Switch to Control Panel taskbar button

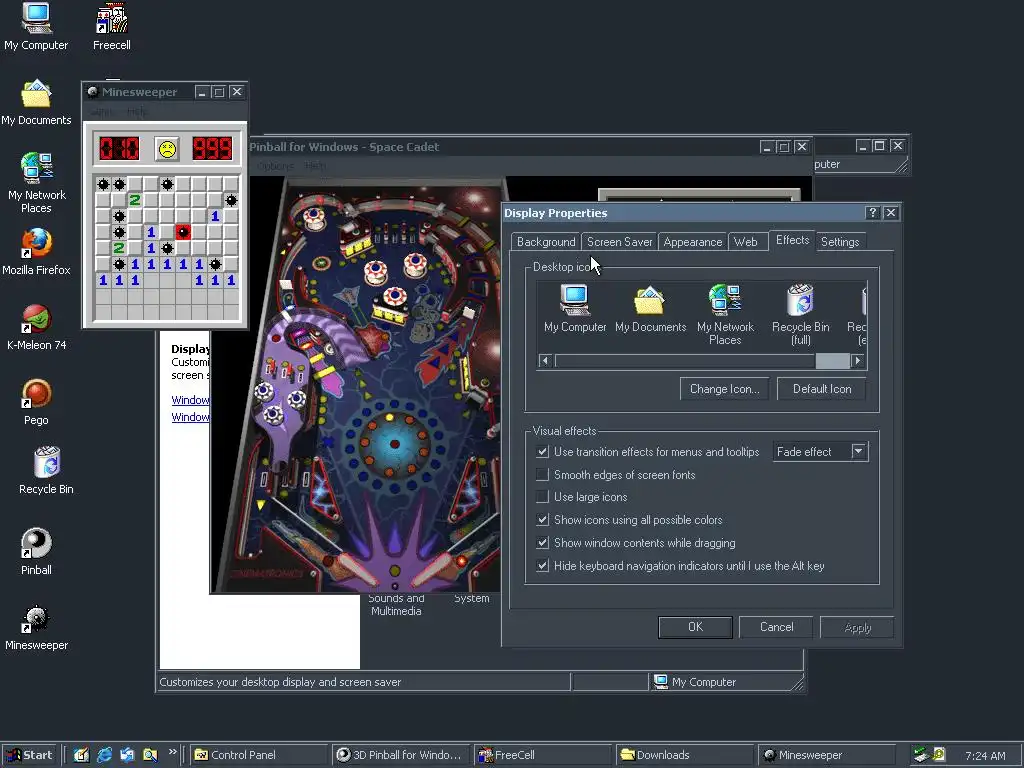click(259, 755)
